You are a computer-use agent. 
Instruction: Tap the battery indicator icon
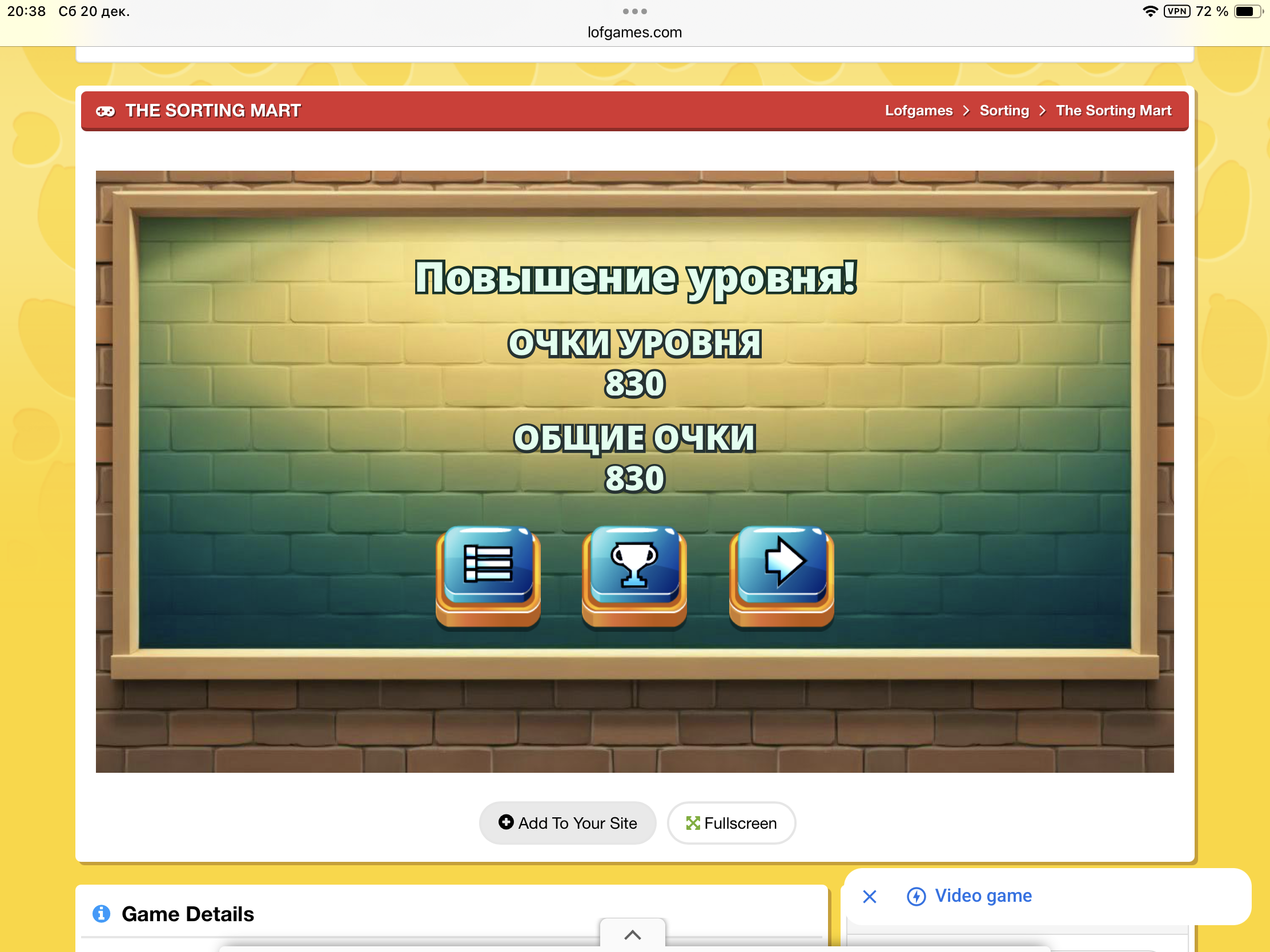point(1248,11)
